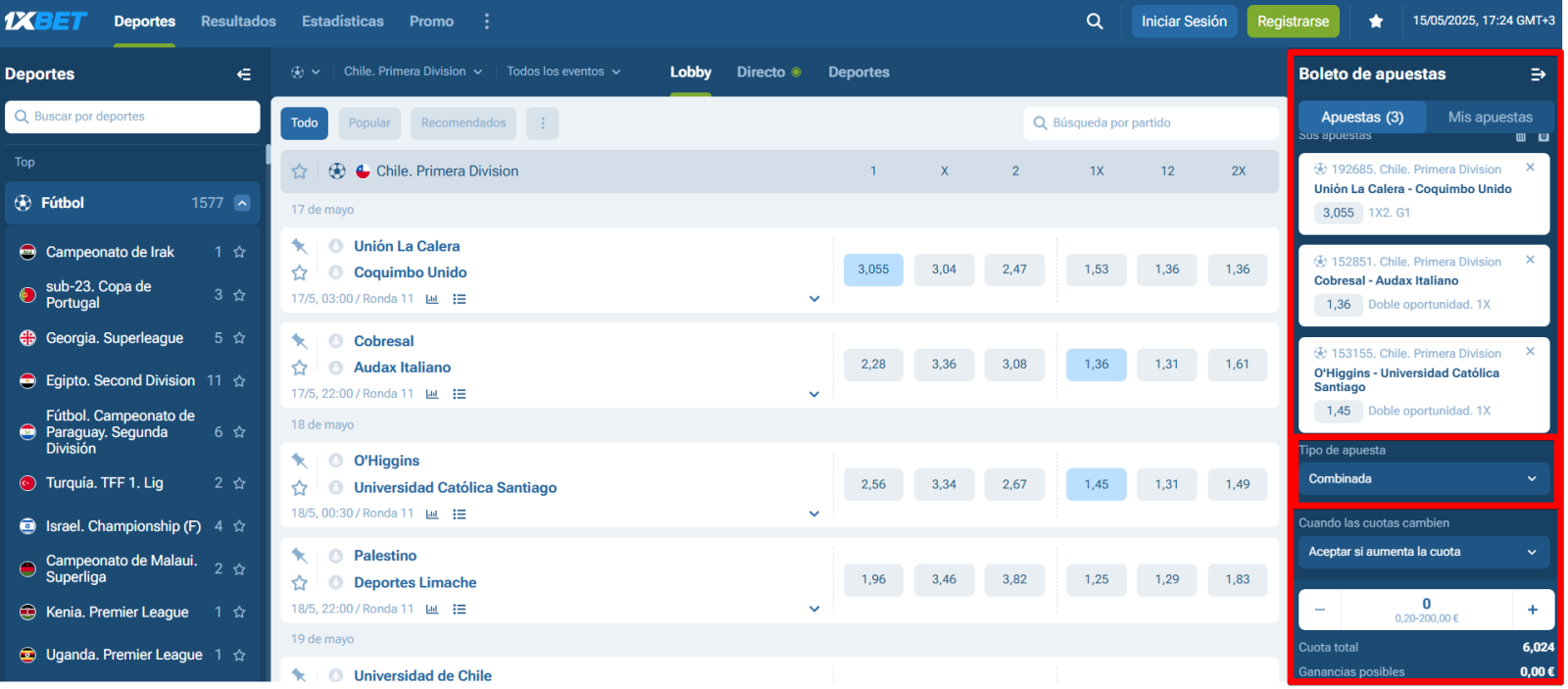
Task: Favorite the O'Higgins match star
Action: pos(300,487)
